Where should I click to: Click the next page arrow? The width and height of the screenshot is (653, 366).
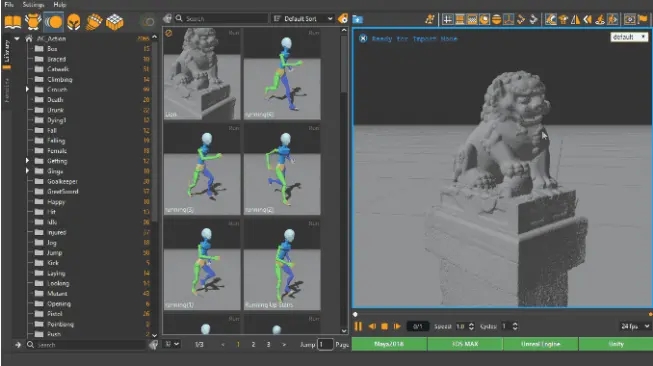click(284, 344)
